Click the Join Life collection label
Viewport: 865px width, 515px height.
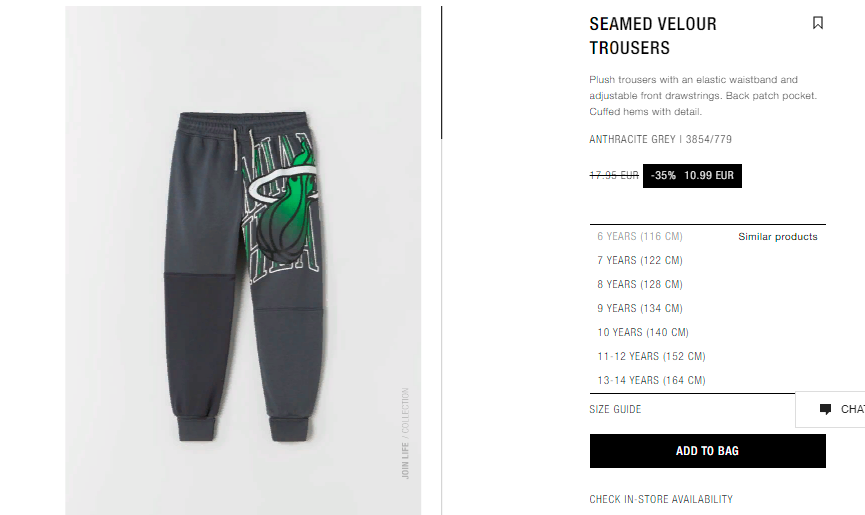(405, 433)
